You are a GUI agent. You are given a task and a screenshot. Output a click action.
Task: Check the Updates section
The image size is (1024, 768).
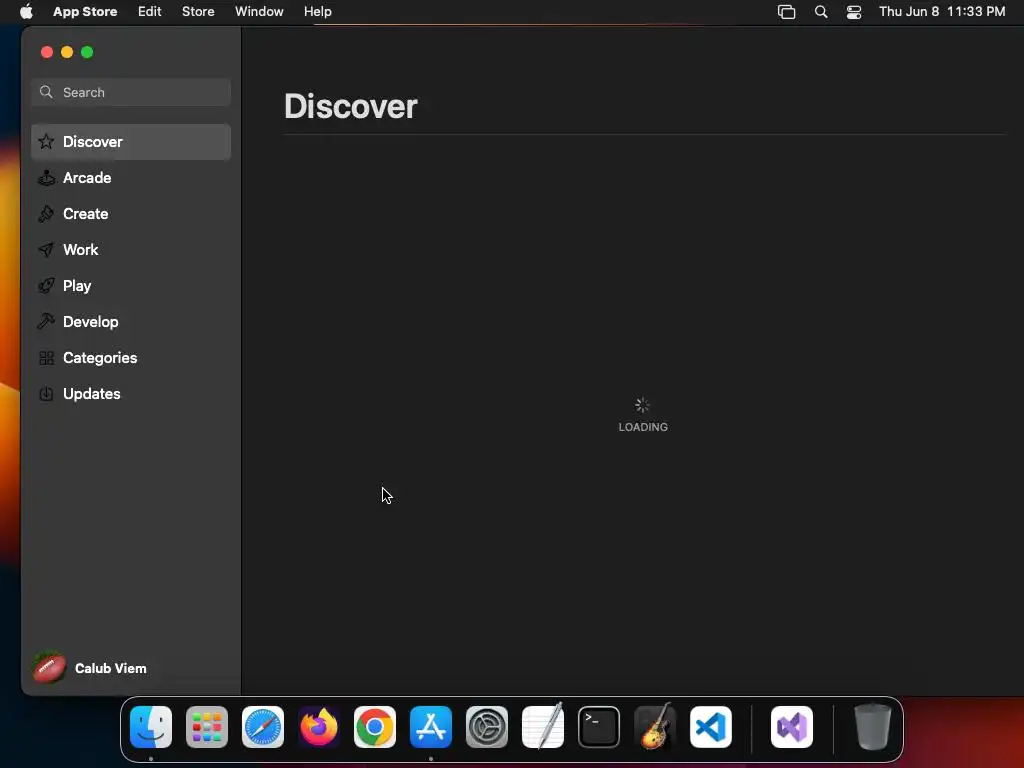(131, 394)
